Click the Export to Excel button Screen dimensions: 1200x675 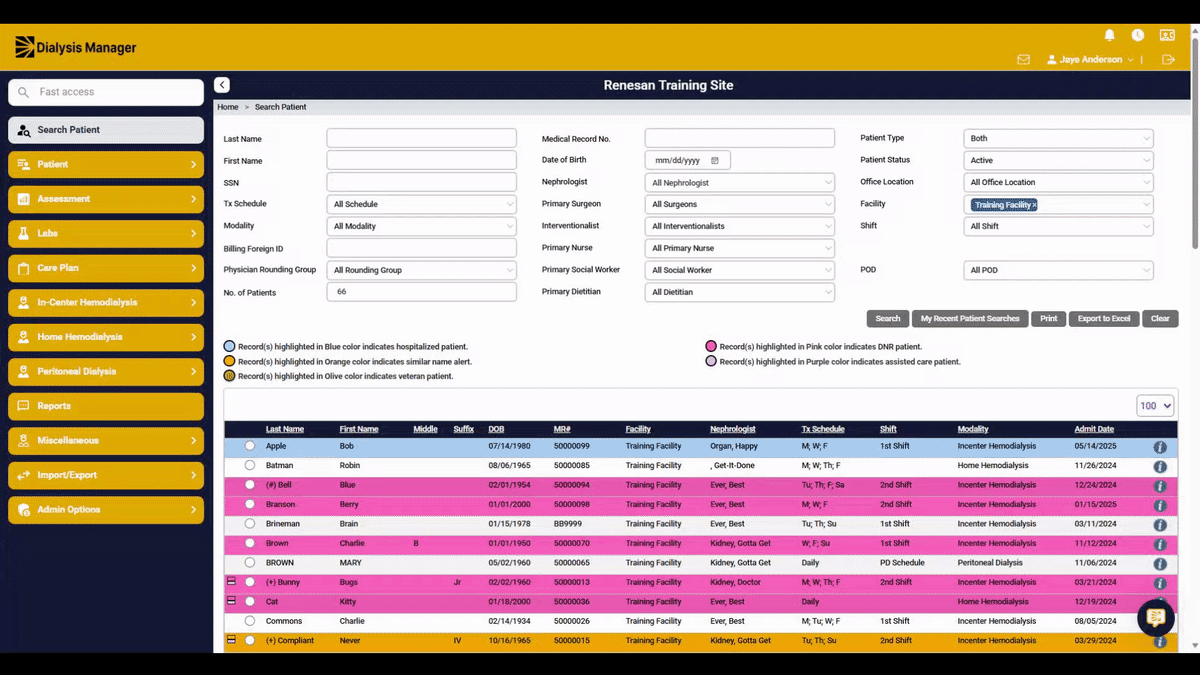pyautogui.click(x=1104, y=318)
